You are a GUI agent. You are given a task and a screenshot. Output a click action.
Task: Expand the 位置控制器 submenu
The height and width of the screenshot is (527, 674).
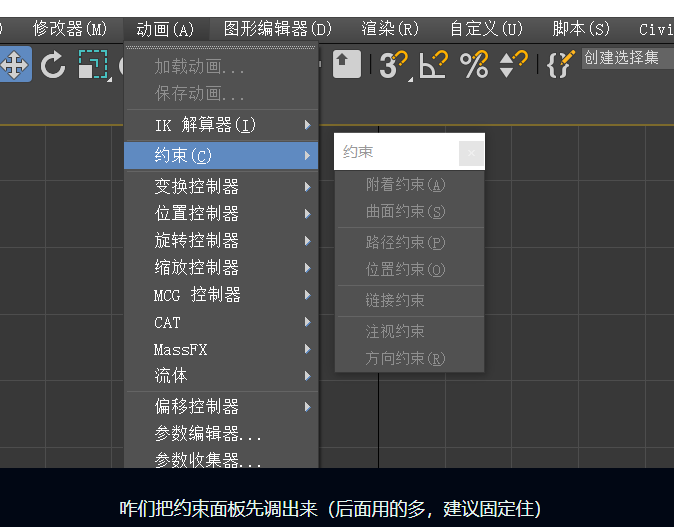[x=221, y=214]
